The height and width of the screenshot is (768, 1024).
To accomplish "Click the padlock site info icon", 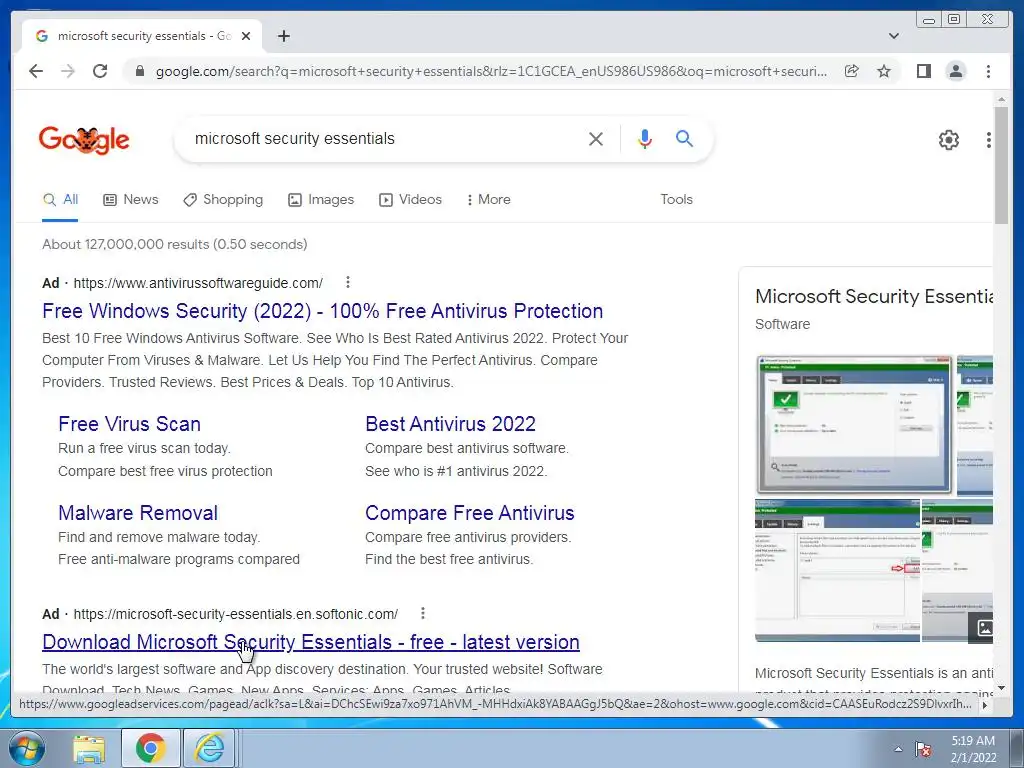I will [139, 71].
